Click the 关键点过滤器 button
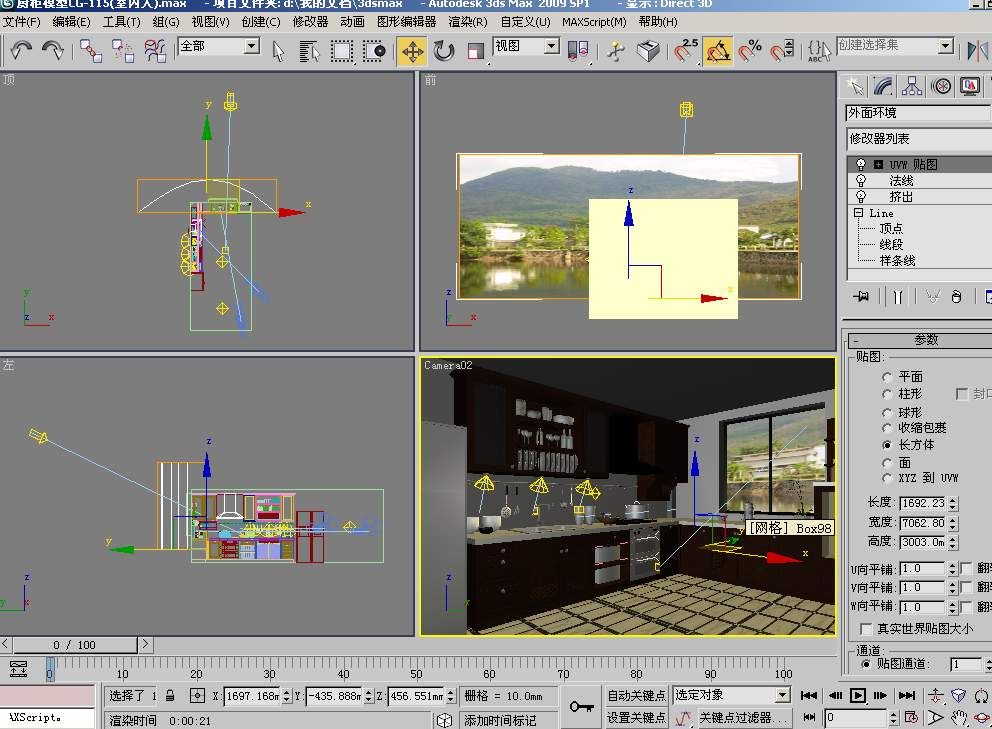992x729 pixels. pos(743,718)
